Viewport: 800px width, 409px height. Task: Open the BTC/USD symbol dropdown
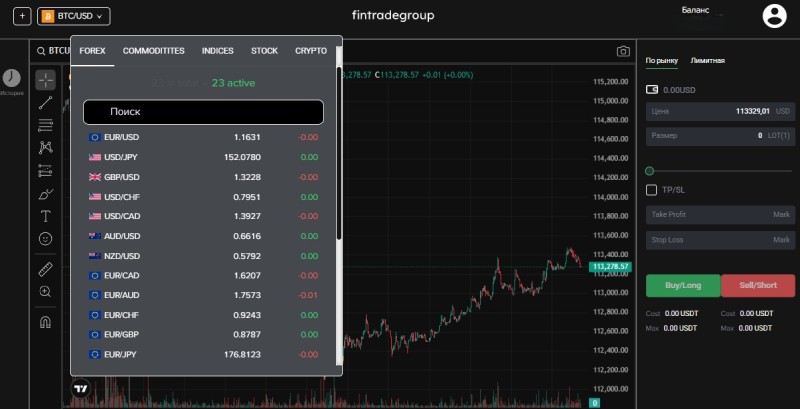click(x=73, y=16)
